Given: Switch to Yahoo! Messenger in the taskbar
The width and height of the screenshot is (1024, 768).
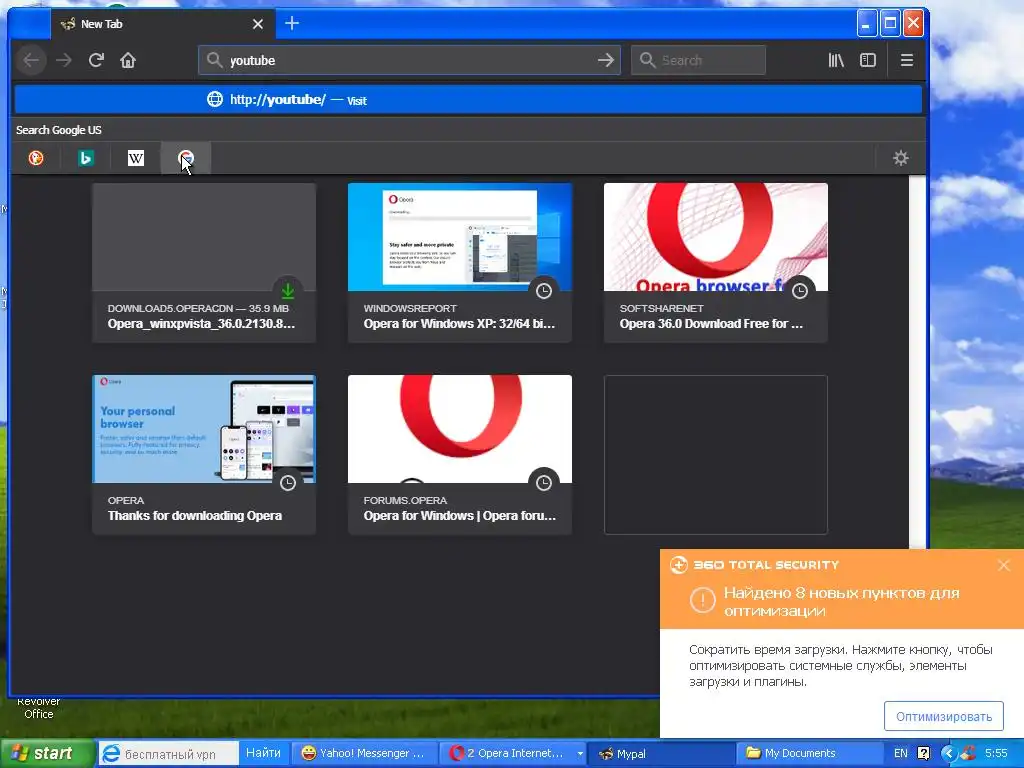Looking at the screenshot, I should point(363,753).
